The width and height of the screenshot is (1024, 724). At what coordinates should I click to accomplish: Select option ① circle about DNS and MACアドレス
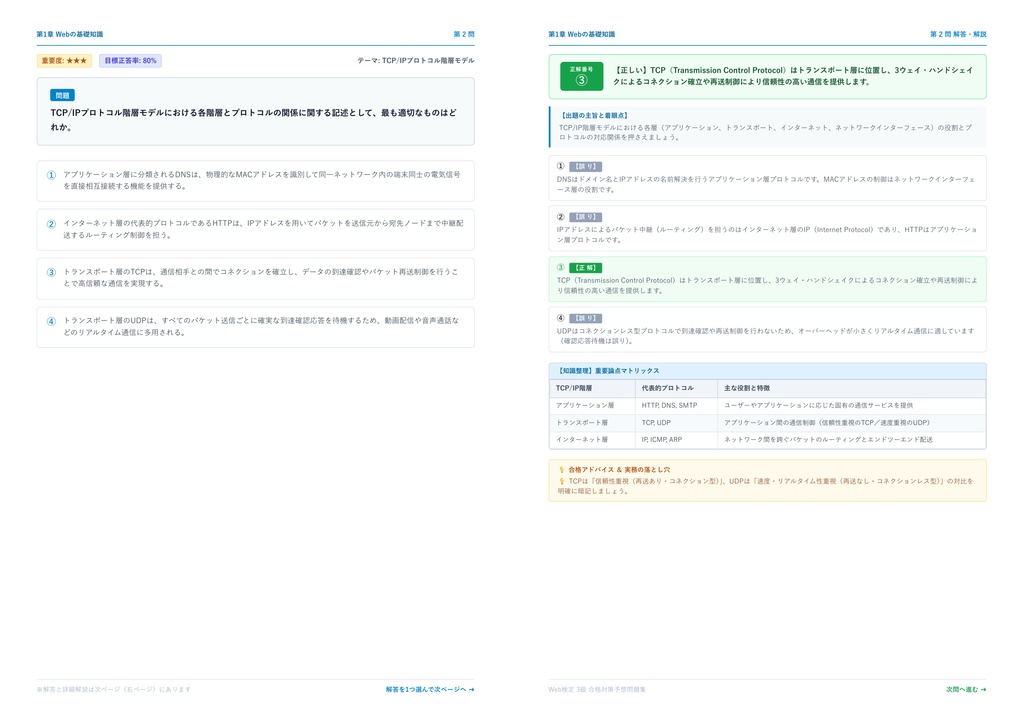pyautogui.click(x=51, y=175)
